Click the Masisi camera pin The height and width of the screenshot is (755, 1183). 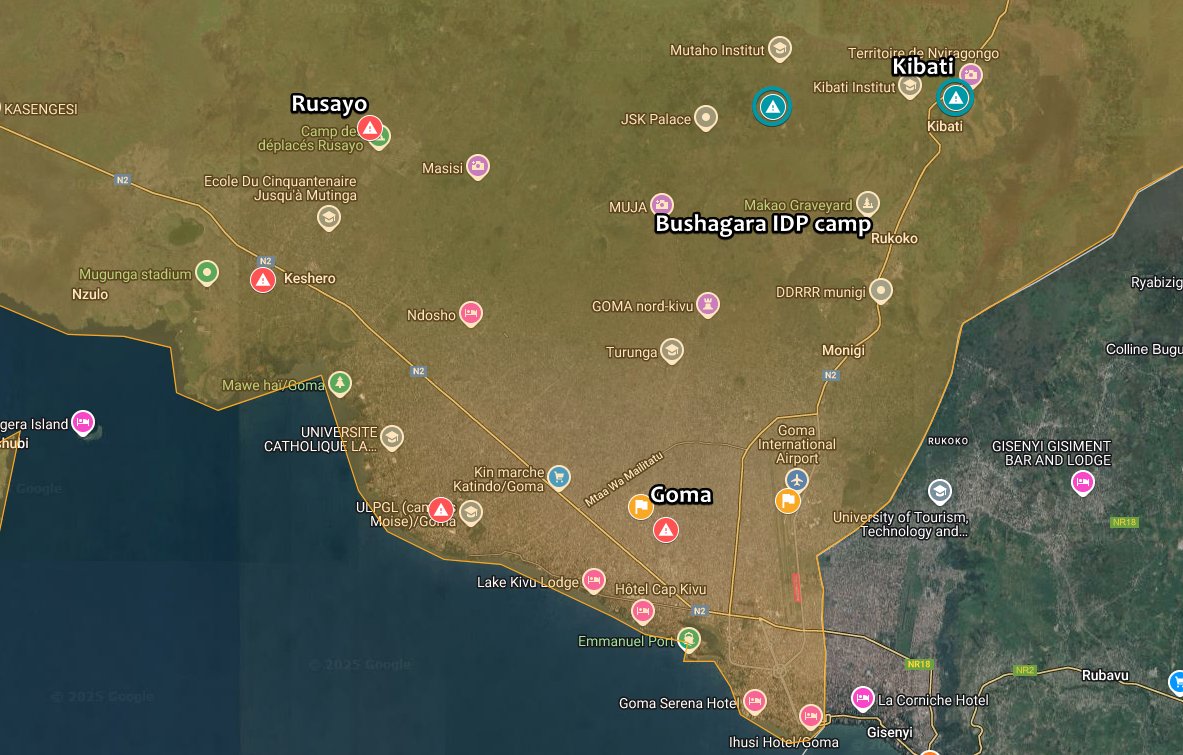tap(478, 166)
